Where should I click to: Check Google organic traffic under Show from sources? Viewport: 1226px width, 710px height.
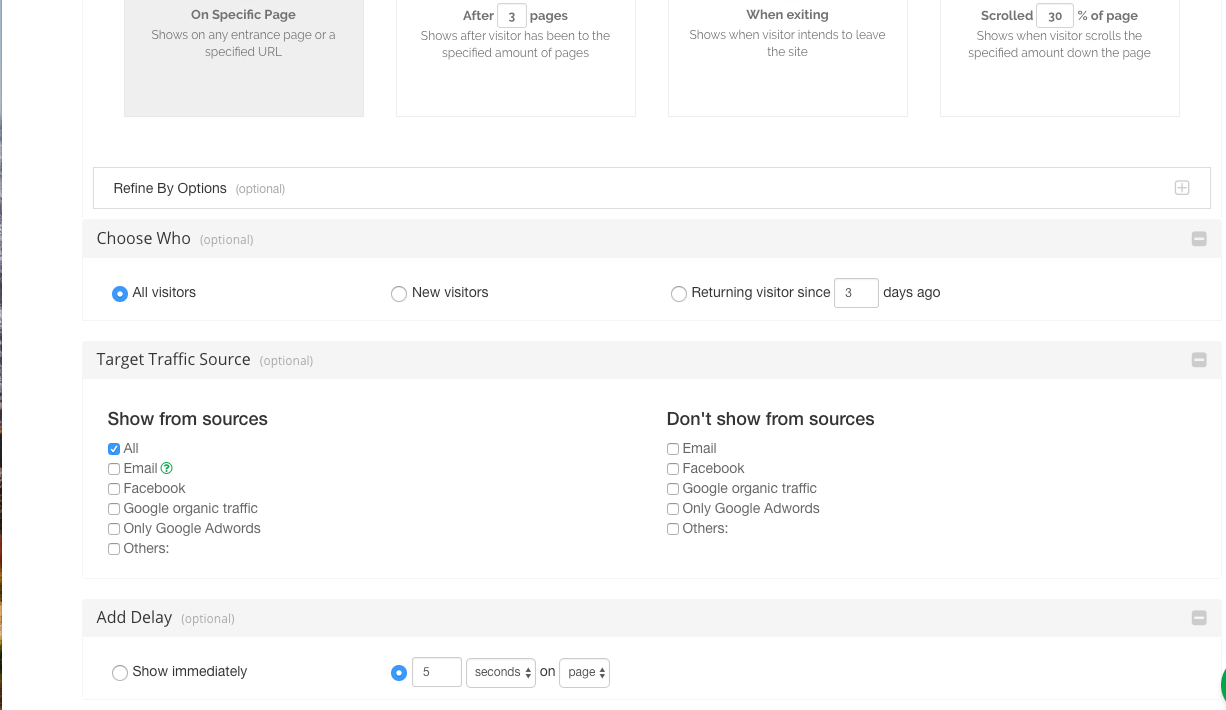(x=114, y=509)
